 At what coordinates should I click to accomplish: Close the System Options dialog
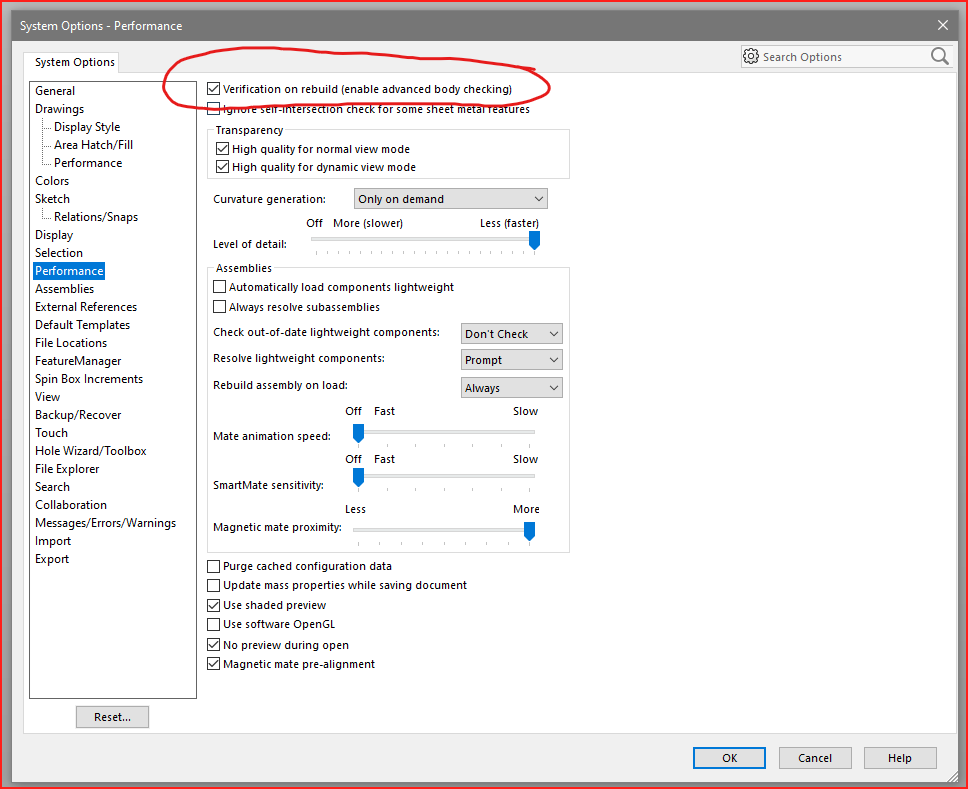click(x=942, y=25)
